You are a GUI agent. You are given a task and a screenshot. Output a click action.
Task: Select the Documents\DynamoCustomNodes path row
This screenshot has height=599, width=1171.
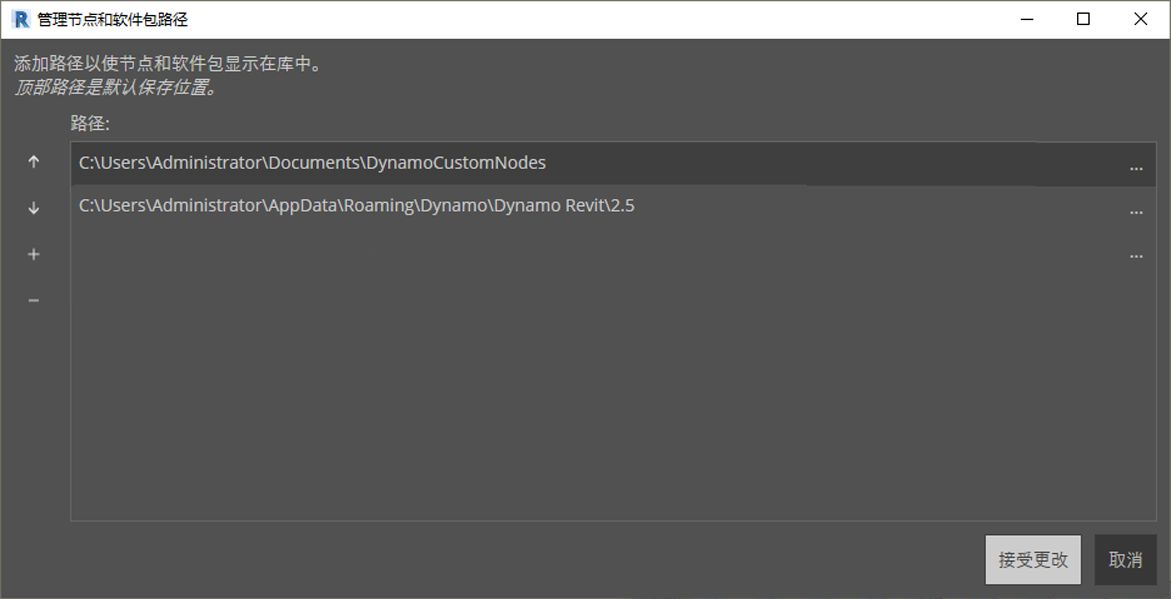[x=613, y=164]
